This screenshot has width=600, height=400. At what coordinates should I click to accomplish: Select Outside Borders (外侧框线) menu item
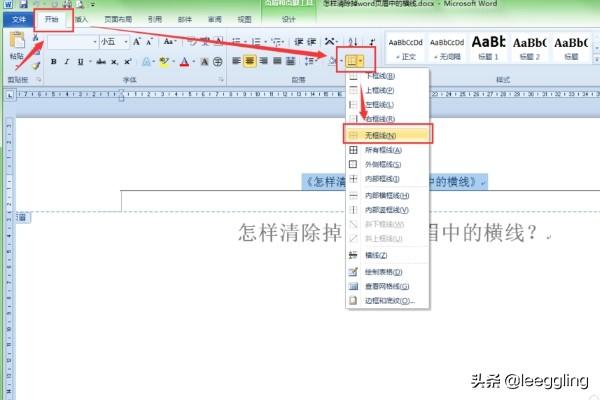(x=388, y=164)
